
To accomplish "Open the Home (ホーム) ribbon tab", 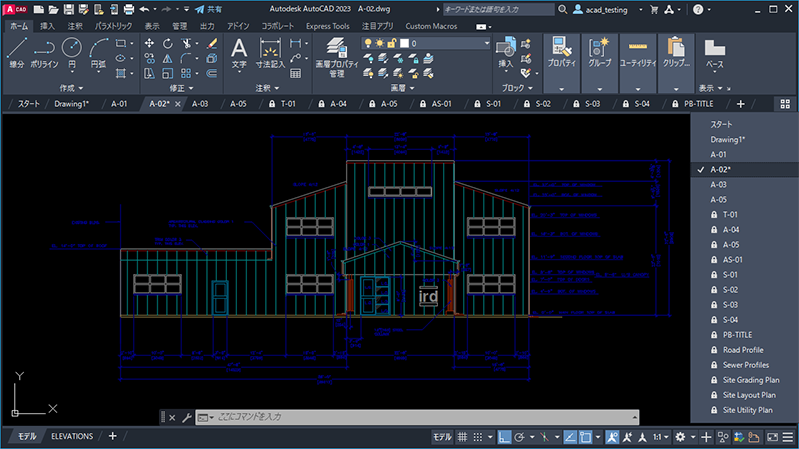I will (19, 26).
